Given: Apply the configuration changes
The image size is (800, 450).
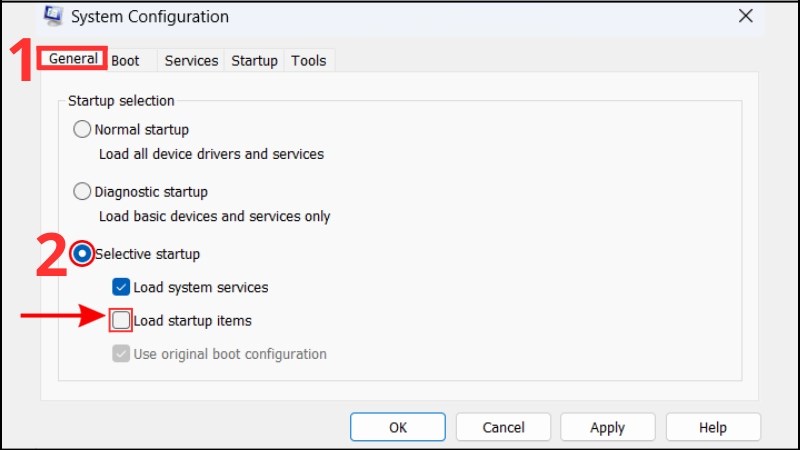Looking at the screenshot, I should (x=607, y=427).
